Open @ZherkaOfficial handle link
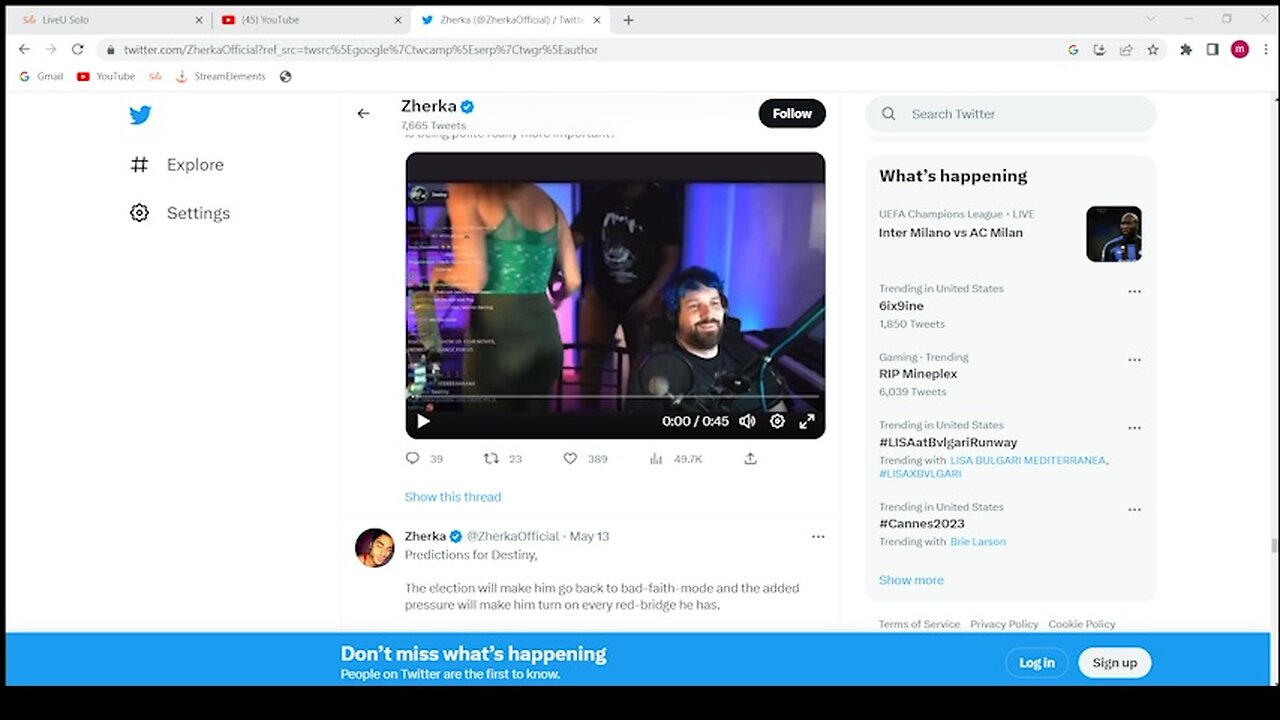Viewport: 1280px width, 720px height. tap(513, 536)
